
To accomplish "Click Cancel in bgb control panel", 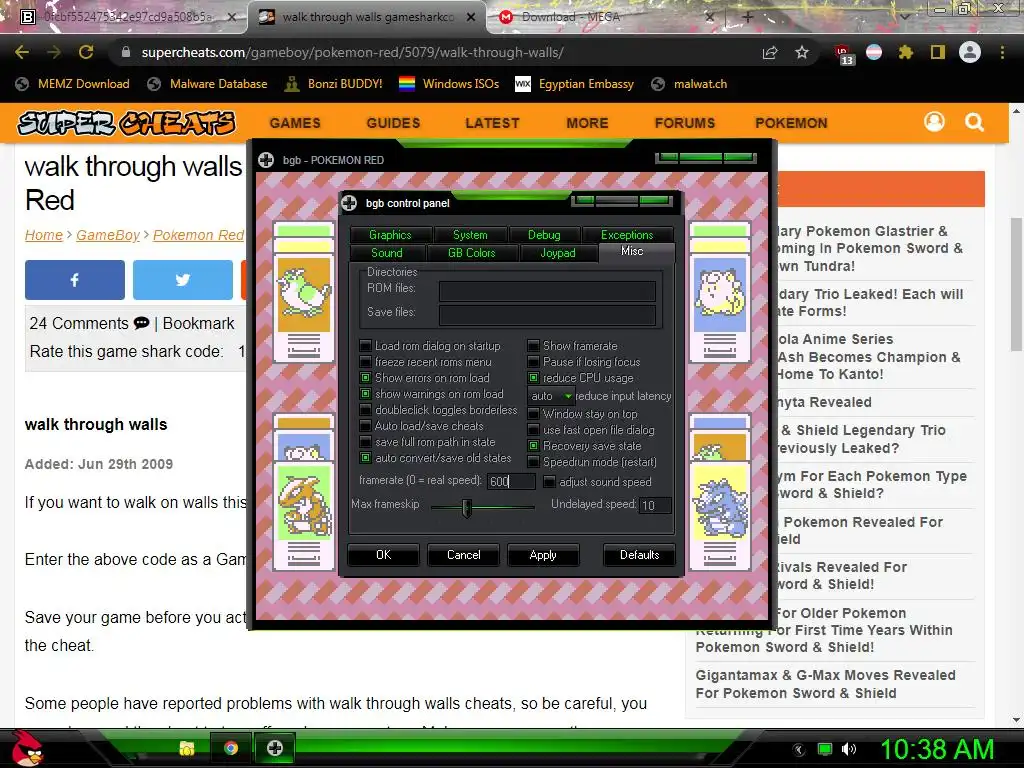I will coord(464,555).
